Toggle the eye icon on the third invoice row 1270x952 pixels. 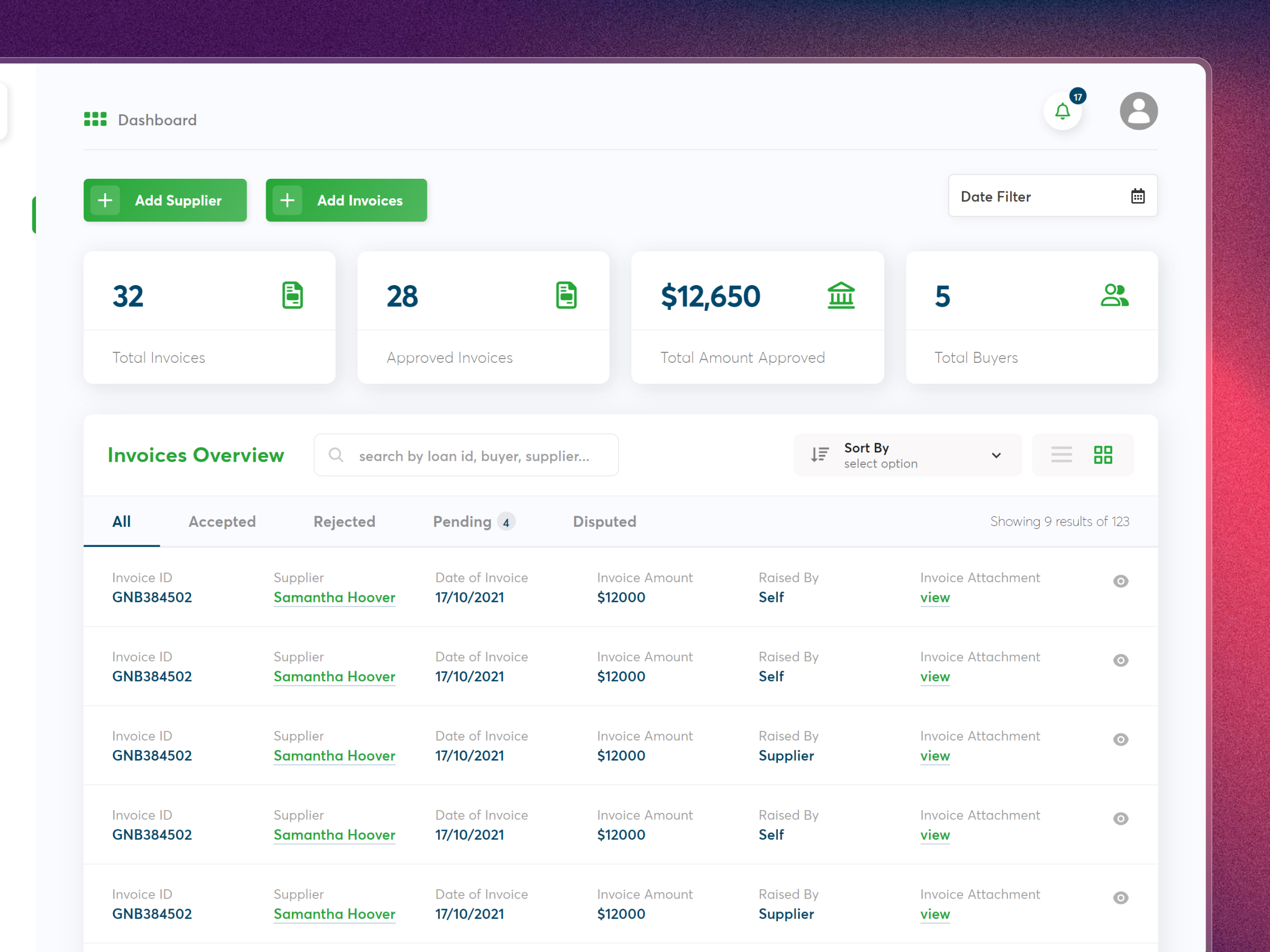(x=1121, y=740)
